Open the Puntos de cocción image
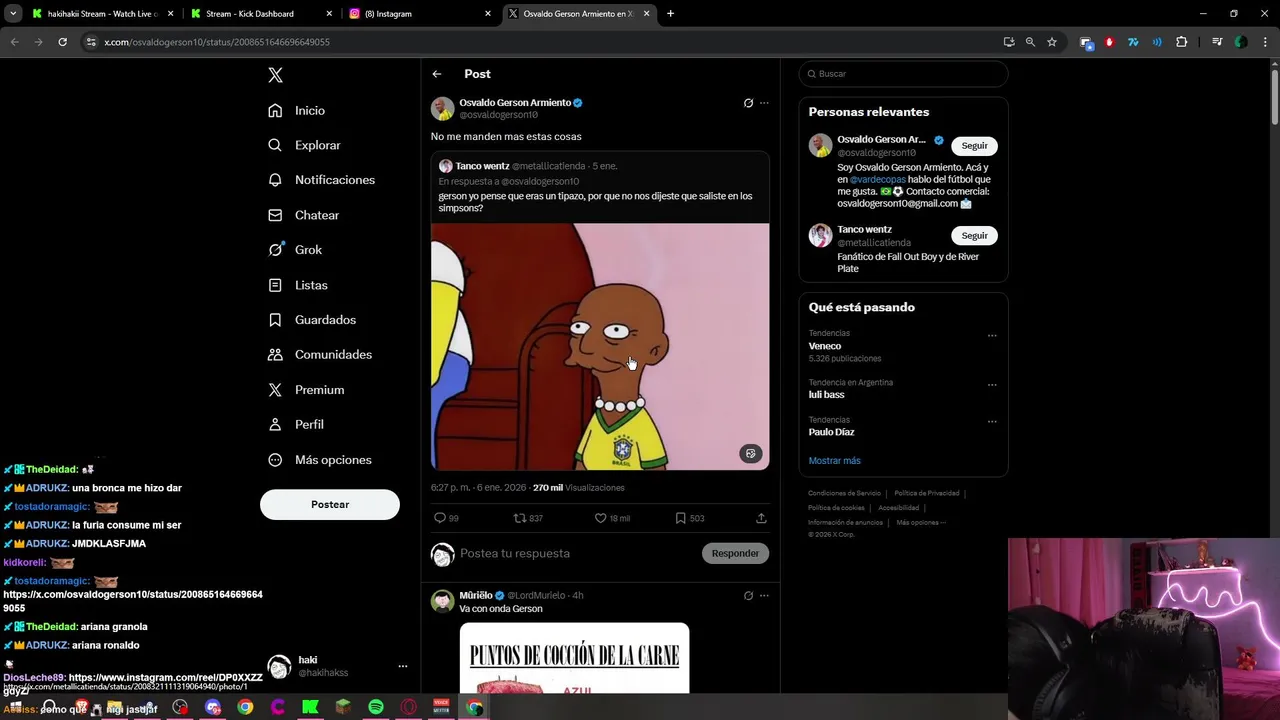1280x720 pixels. tap(574, 658)
